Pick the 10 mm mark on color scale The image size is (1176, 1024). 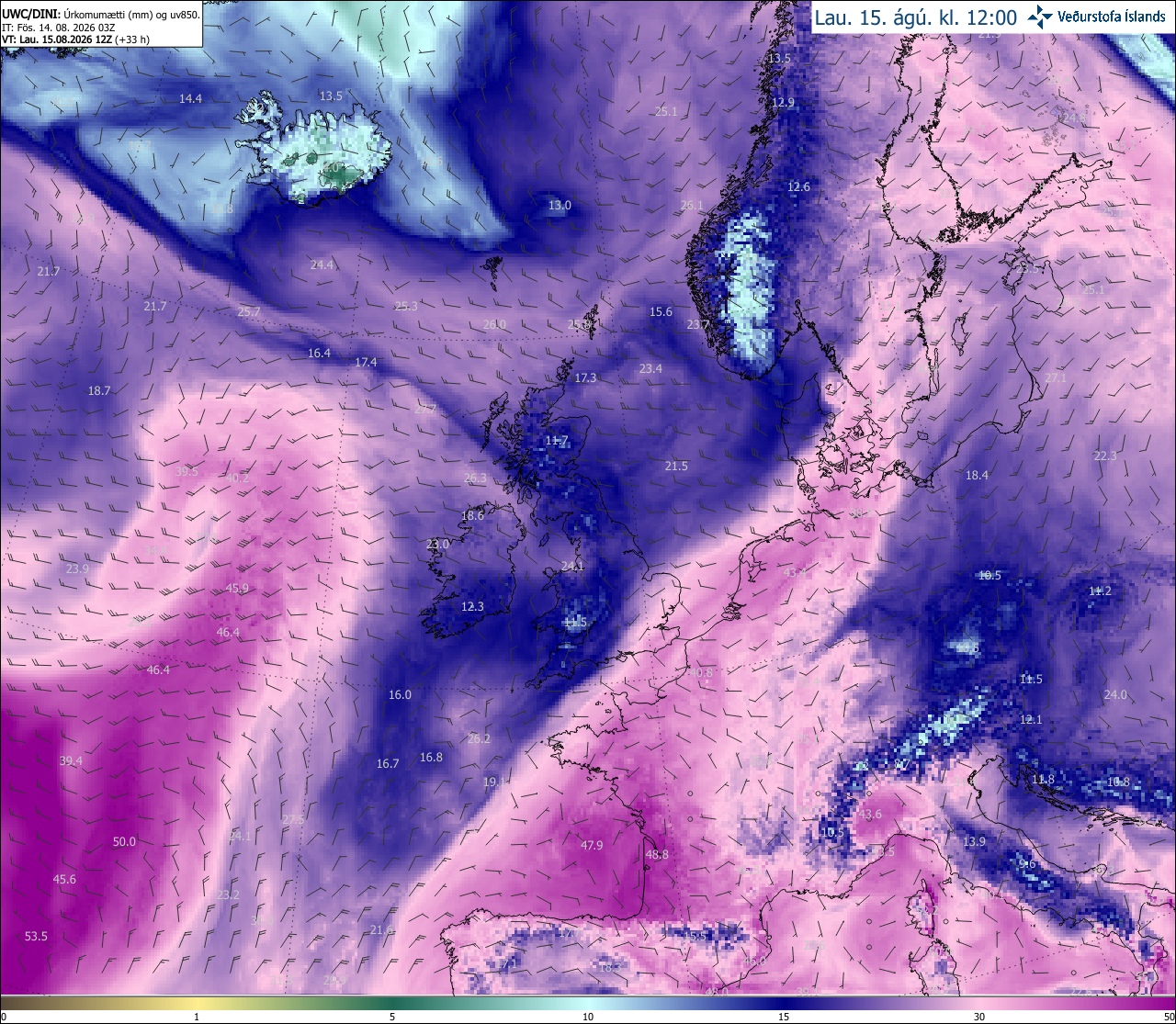pyautogui.click(x=588, y=1017)
